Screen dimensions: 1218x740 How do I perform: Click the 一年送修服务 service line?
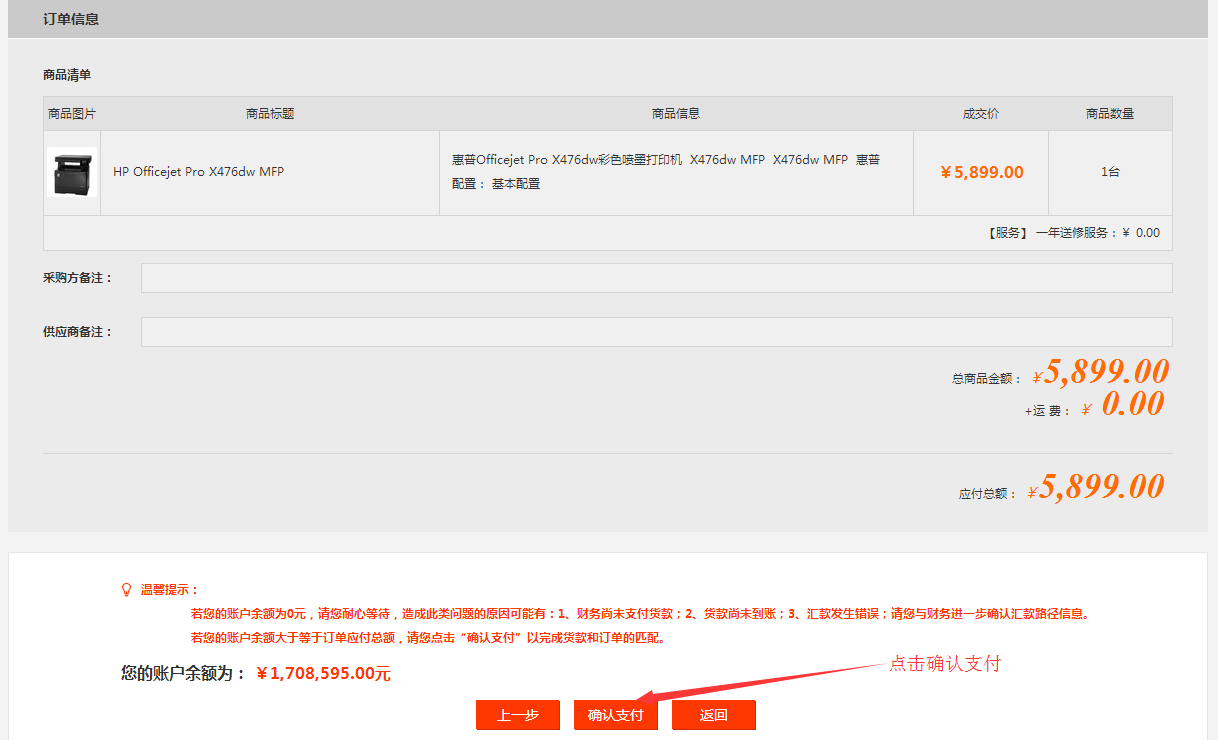click(1074, 233)
